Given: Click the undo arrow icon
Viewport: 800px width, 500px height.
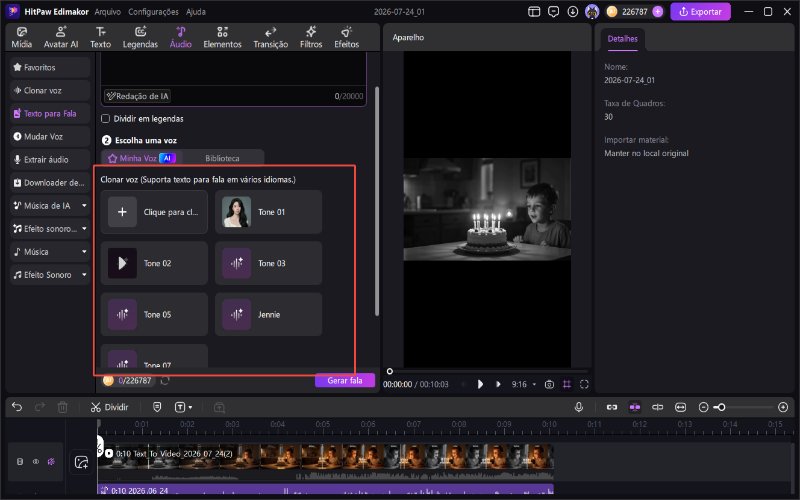Looking at the screenshot, I should [17, 407].
